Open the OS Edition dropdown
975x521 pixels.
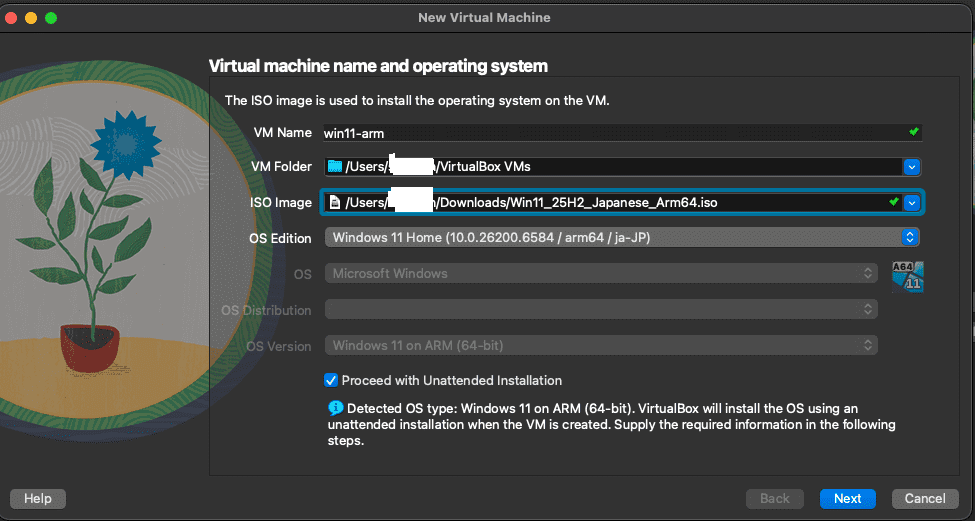pyautogui.click(x=620, y=238)
